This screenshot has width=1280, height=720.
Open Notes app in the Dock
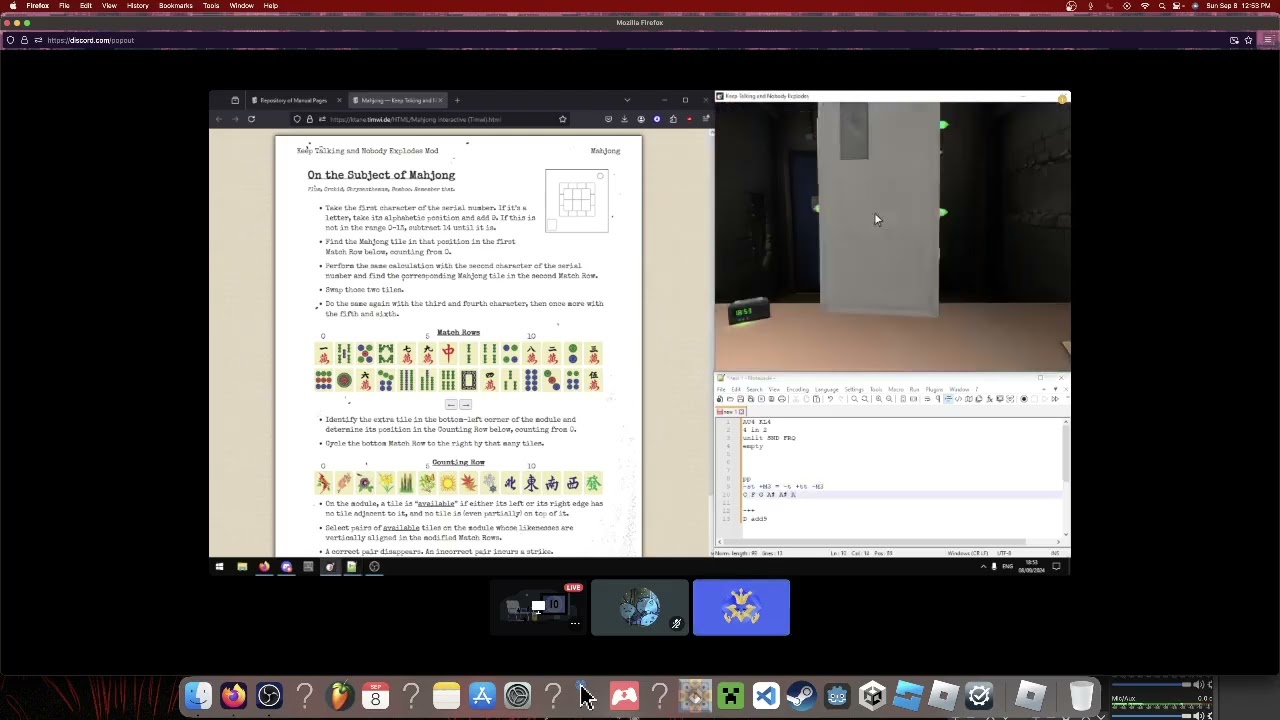pos(446,695)
